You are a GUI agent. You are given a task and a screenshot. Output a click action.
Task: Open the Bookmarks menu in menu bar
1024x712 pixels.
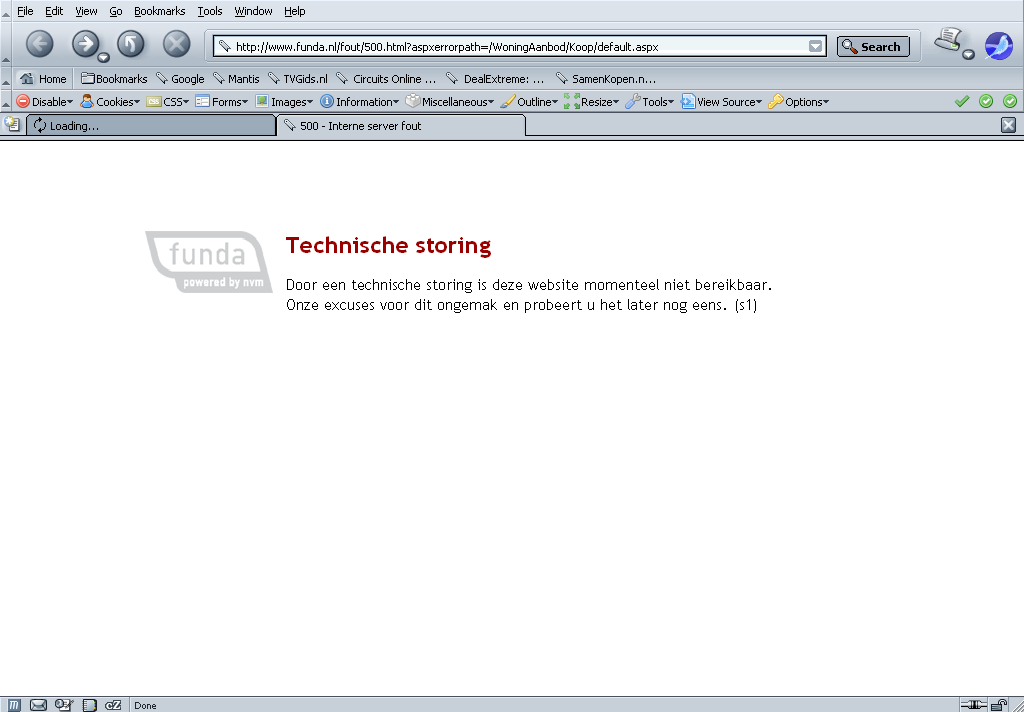pos(159,11)
